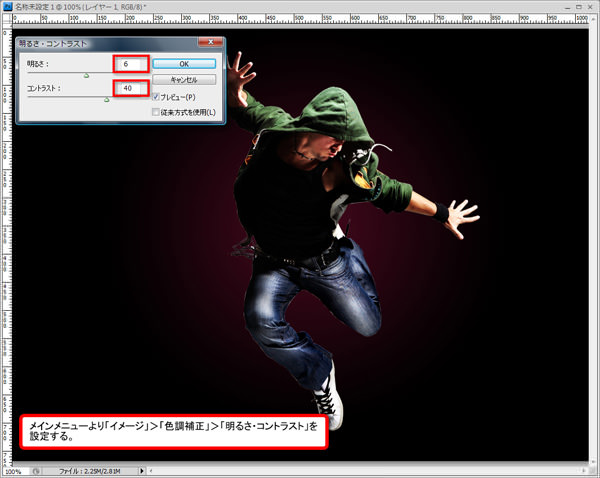This screenshot has height=478, width=600.
Task: Close the 明るさ・コントラスト dialog
Action: pos(210,44)
